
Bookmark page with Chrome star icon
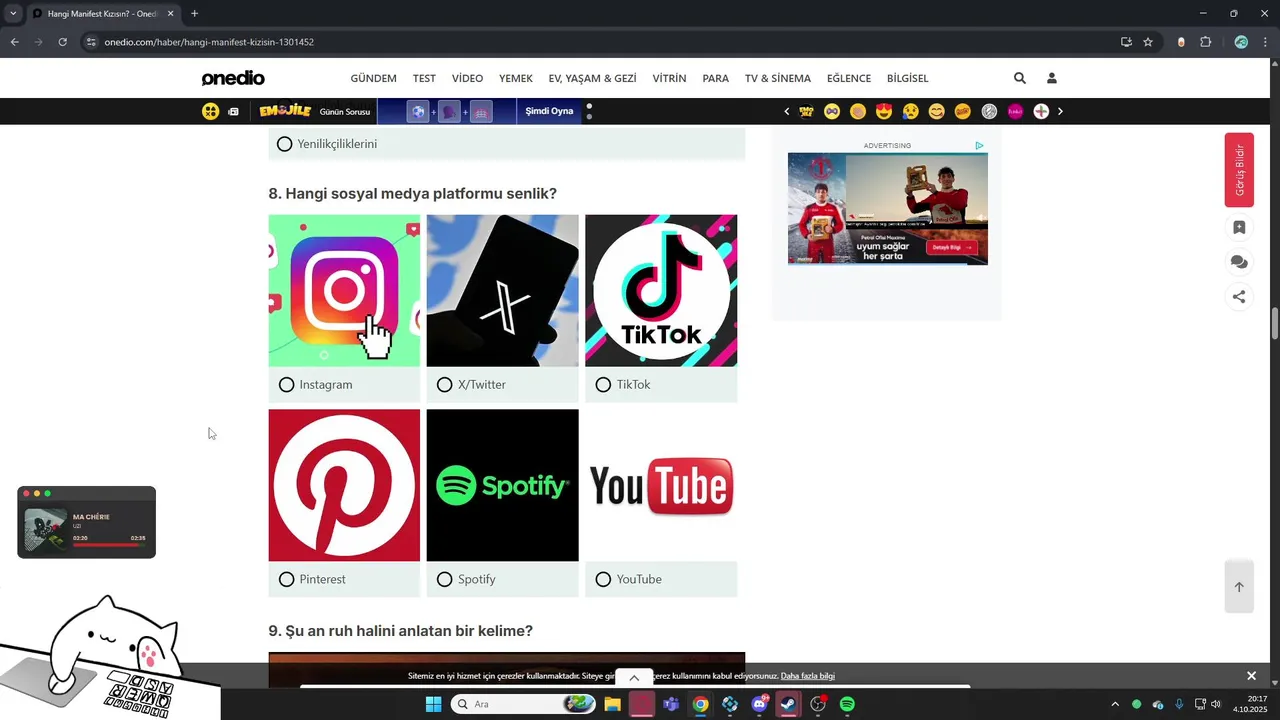[x=1148, y=42]
